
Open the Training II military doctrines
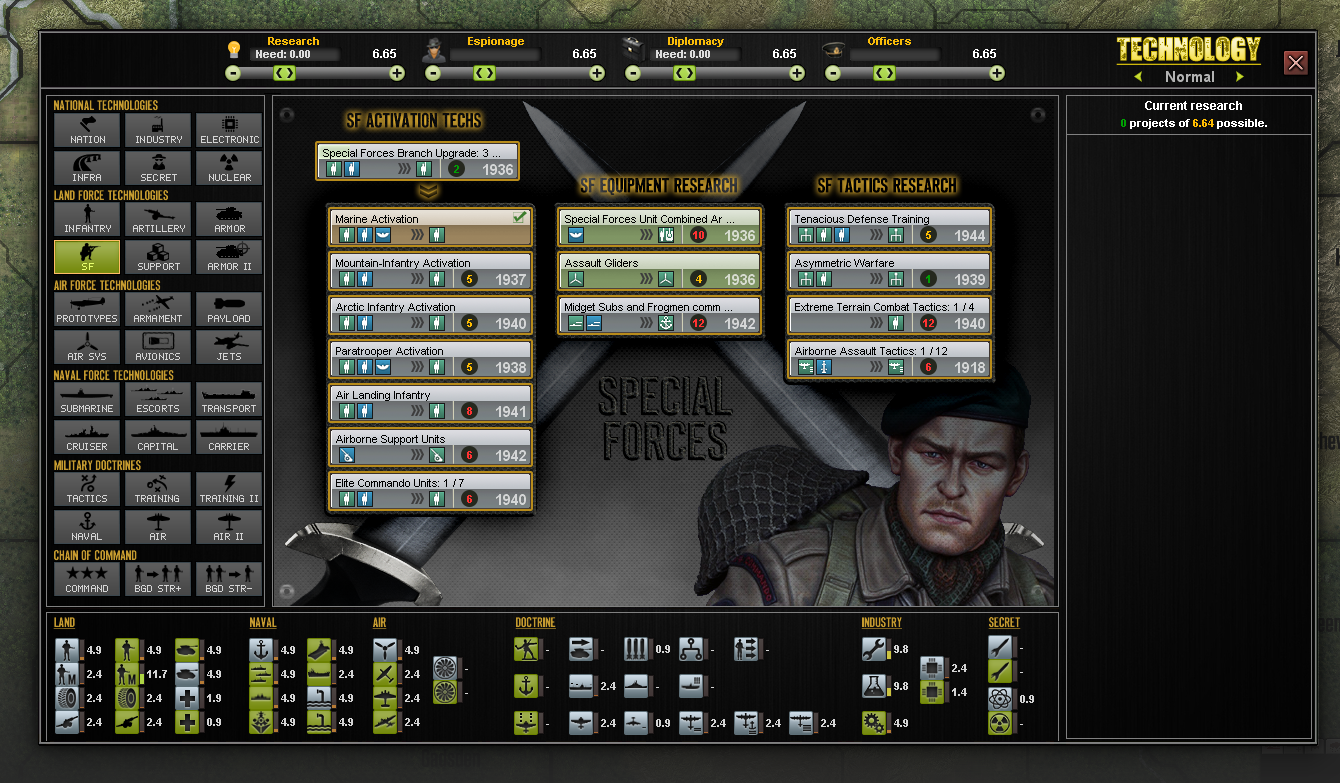tap(229, 489)
